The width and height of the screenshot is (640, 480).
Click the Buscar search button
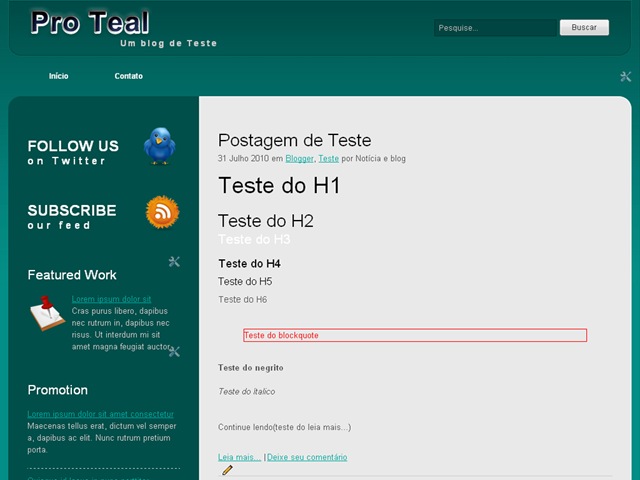584,27
